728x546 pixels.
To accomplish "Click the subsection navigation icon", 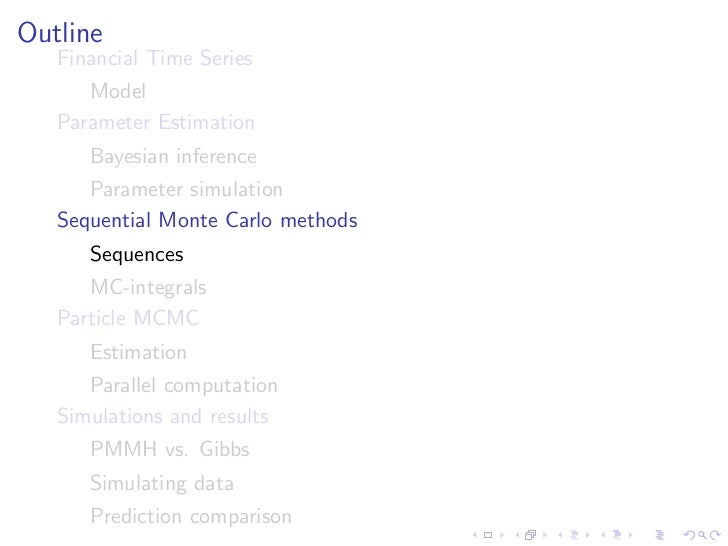I will click(574, 535).
